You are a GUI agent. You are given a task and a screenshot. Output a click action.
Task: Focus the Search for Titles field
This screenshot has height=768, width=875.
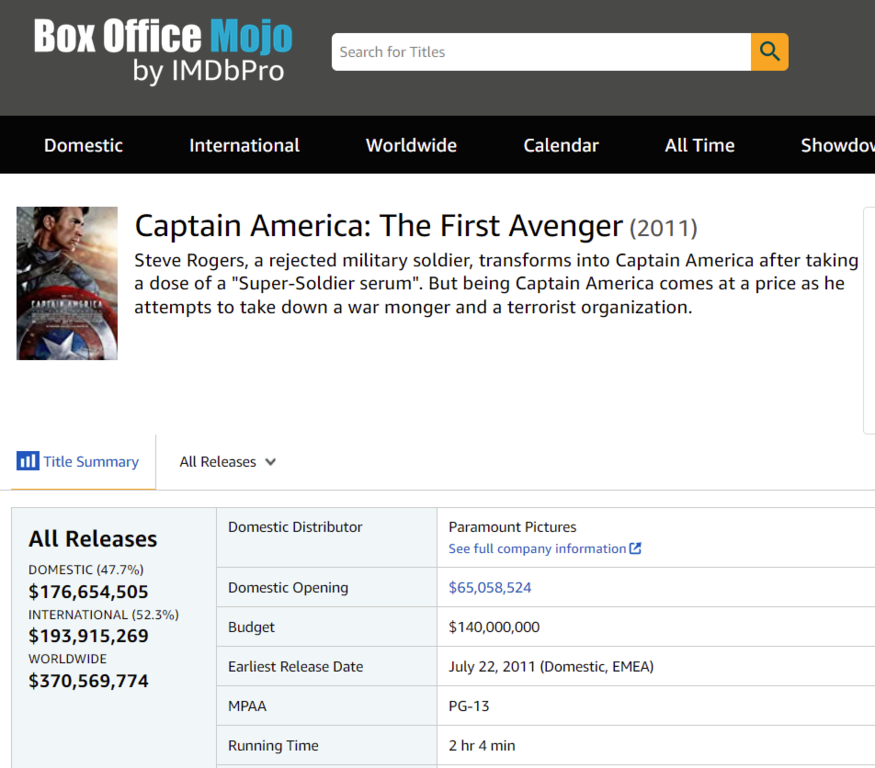(x=540, y=52)
